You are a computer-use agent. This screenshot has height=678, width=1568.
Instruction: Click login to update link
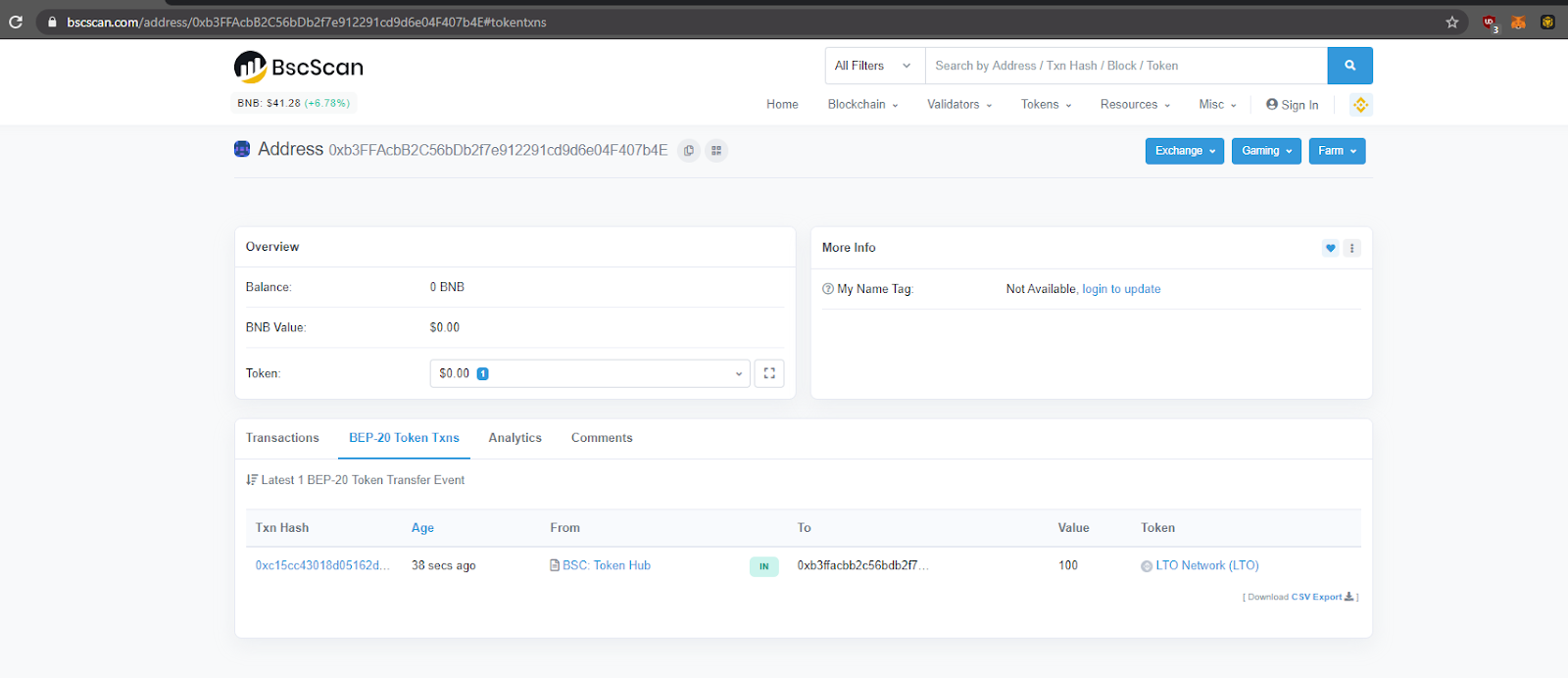click(x=1121, y=289)
